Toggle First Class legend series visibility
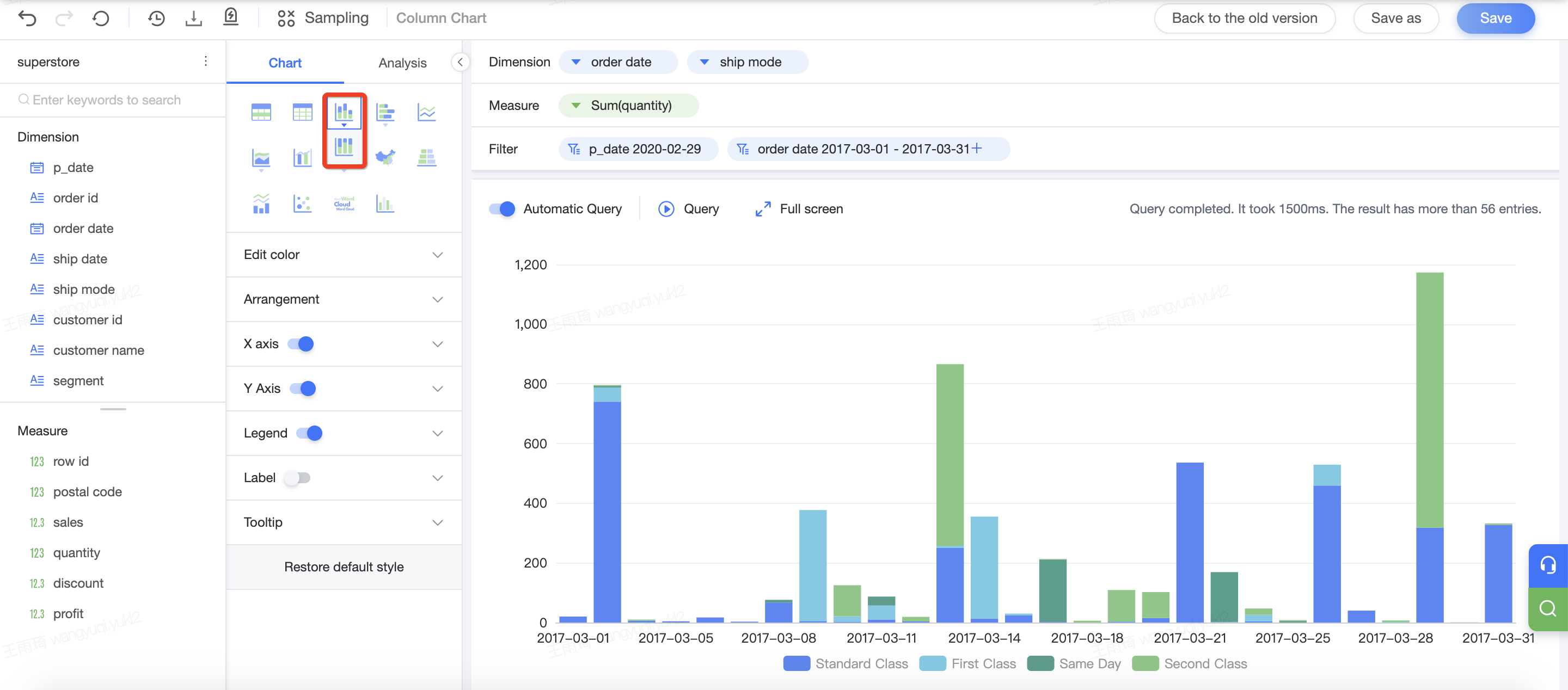Image resolution: width=1568 pixels, height=690 pixels. click(x=967, y=663)
